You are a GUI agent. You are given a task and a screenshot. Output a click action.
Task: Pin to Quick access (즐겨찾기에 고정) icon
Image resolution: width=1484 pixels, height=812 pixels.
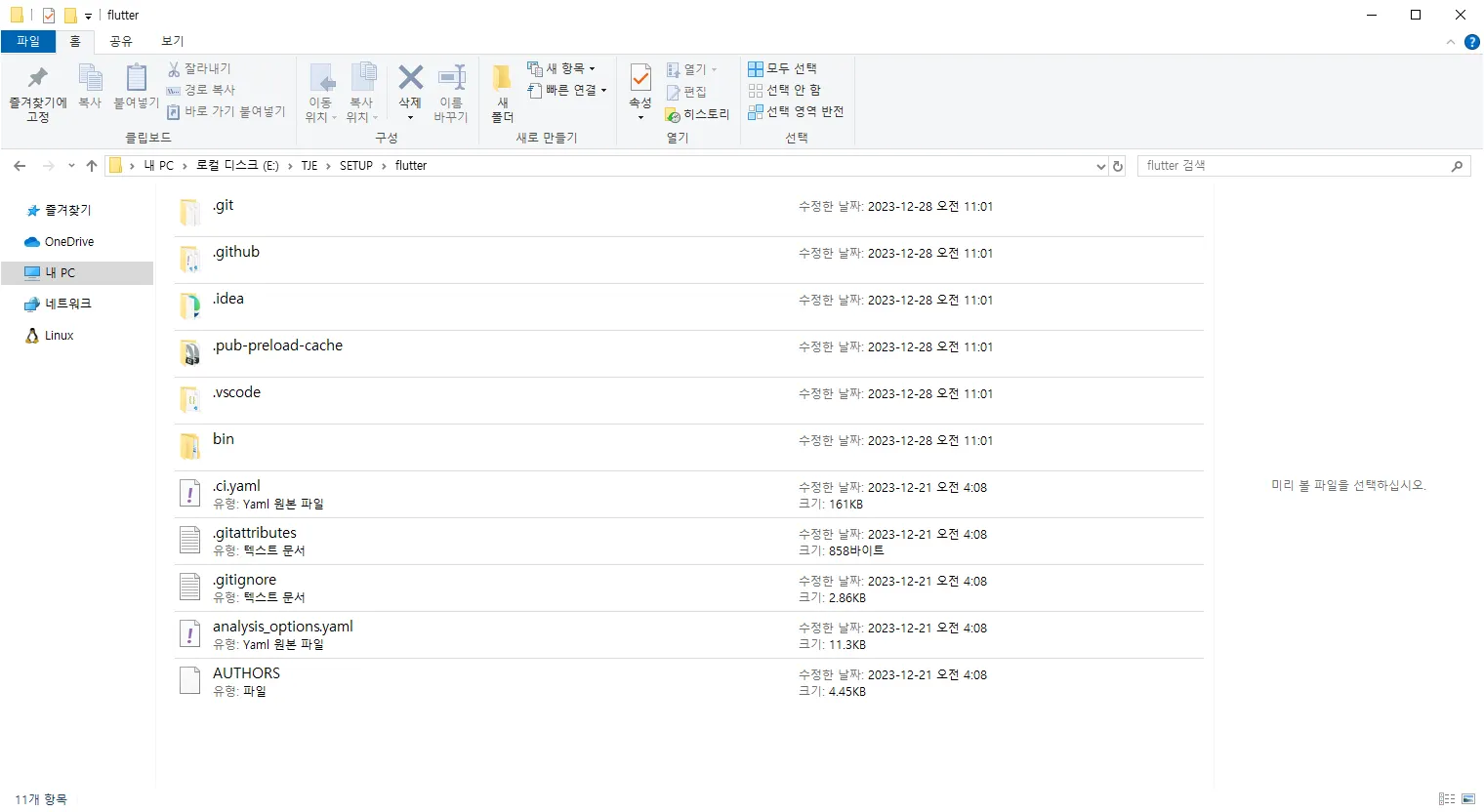click(x=37, y=78)
